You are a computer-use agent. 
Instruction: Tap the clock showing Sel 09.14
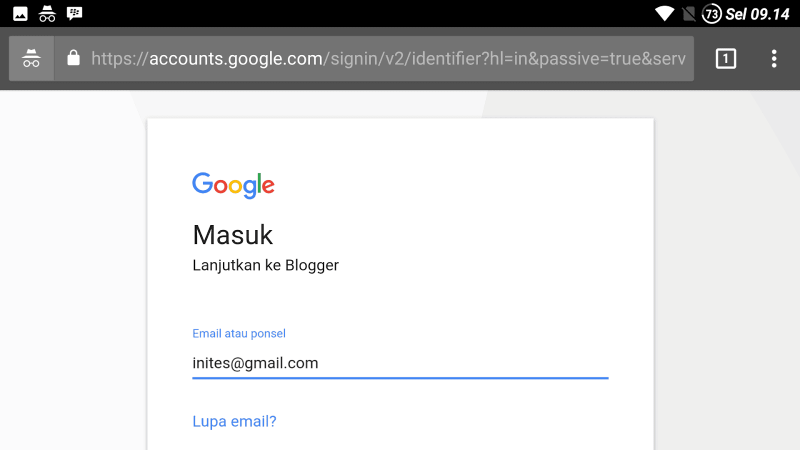pyautogui.click(x=757, y=14)
